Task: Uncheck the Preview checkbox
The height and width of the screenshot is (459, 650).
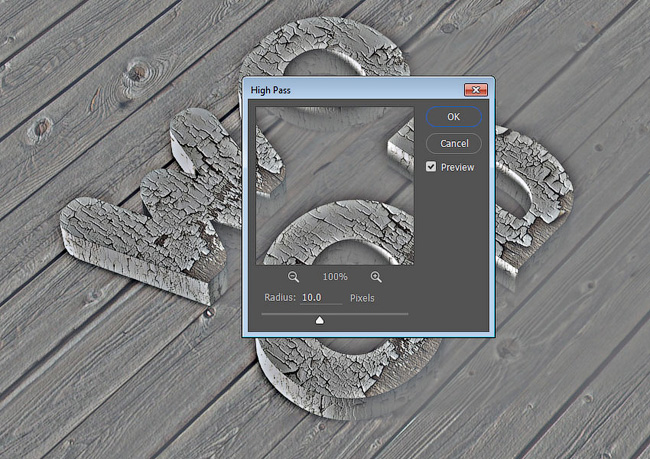Action: click(x=431, y=167)
